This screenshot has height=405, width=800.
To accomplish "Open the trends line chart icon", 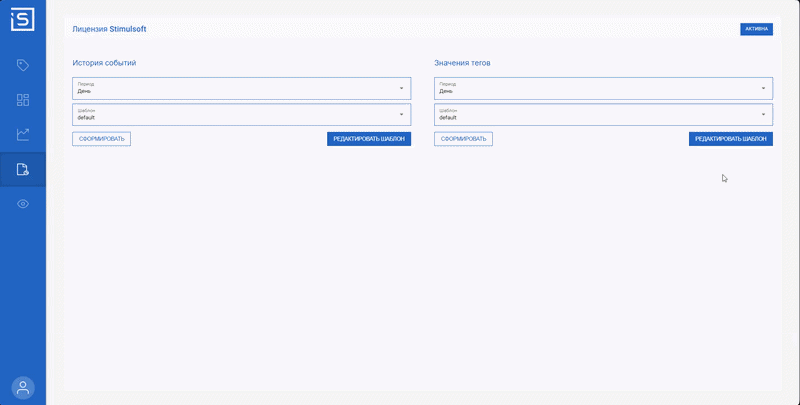I will tap(23, 134).
